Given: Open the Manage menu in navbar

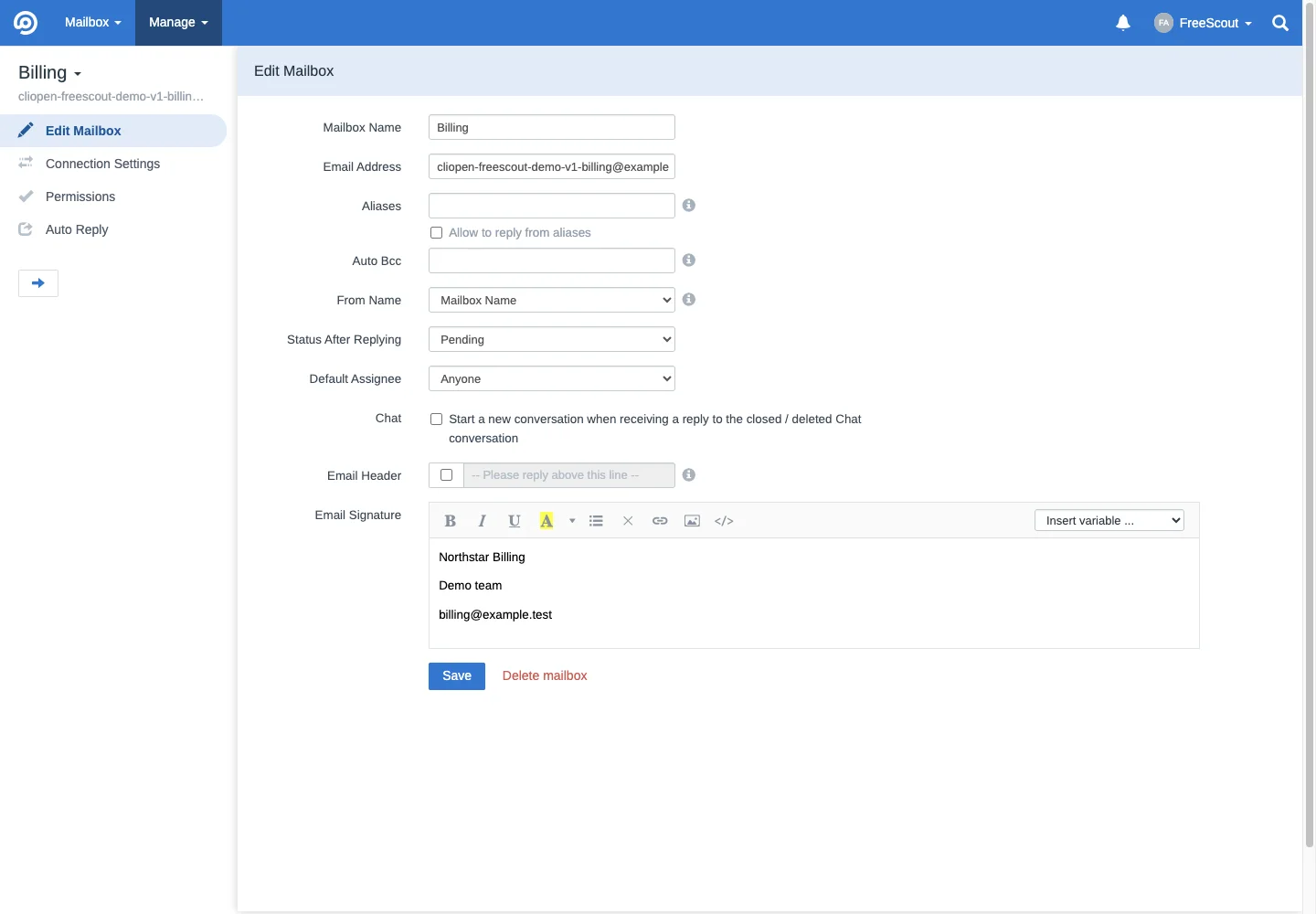Looking at the screenshot, I should pos(178,23).
